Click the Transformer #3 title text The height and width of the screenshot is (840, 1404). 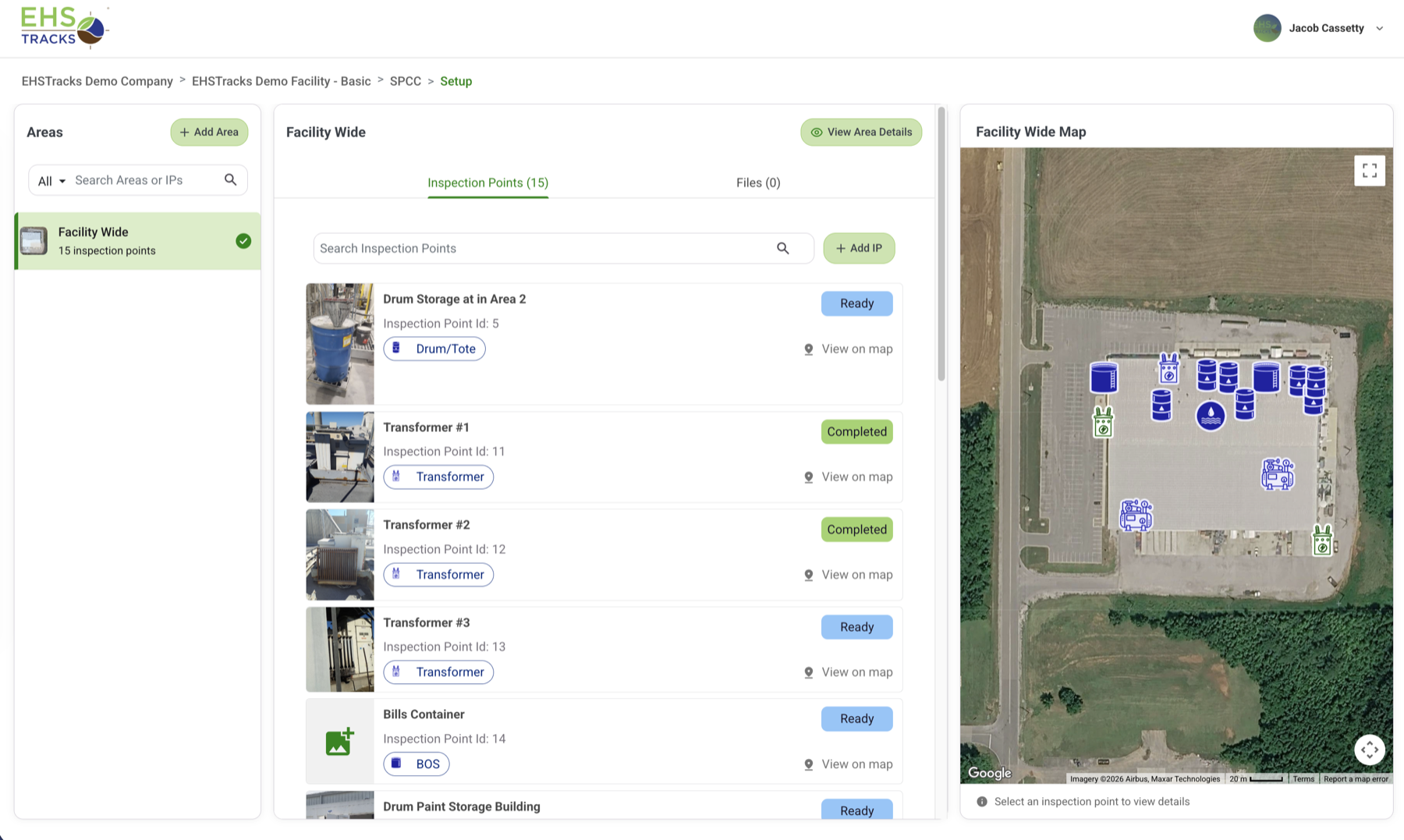pos(427,622)
